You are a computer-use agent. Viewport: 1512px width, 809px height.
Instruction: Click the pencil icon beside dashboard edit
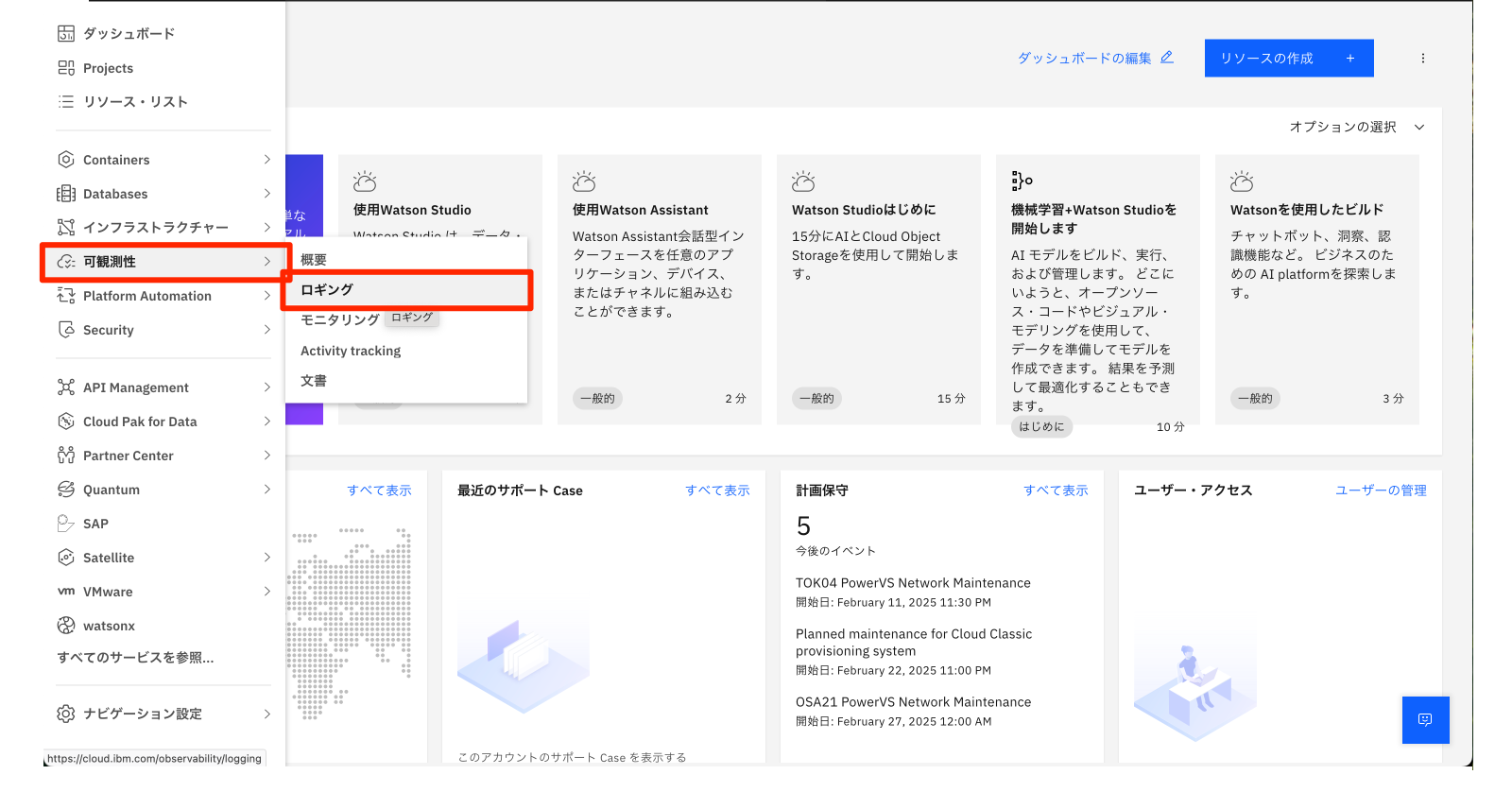click(x=1167, y=58)
